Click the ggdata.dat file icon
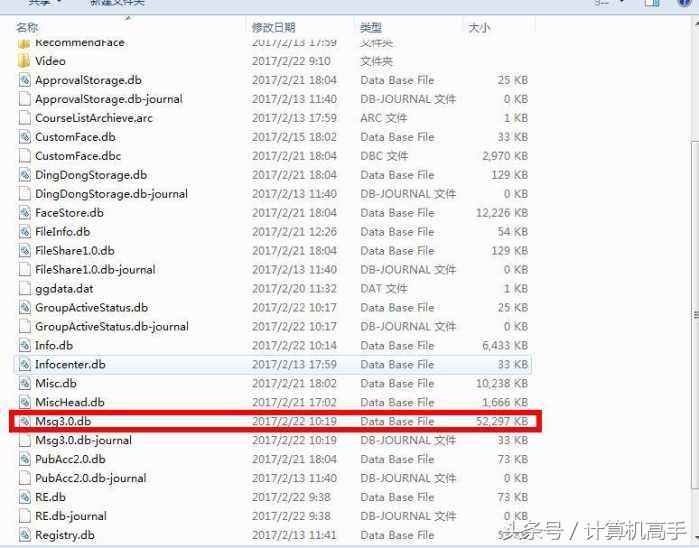The image size is (699, 548). click(x=25, y=288)
